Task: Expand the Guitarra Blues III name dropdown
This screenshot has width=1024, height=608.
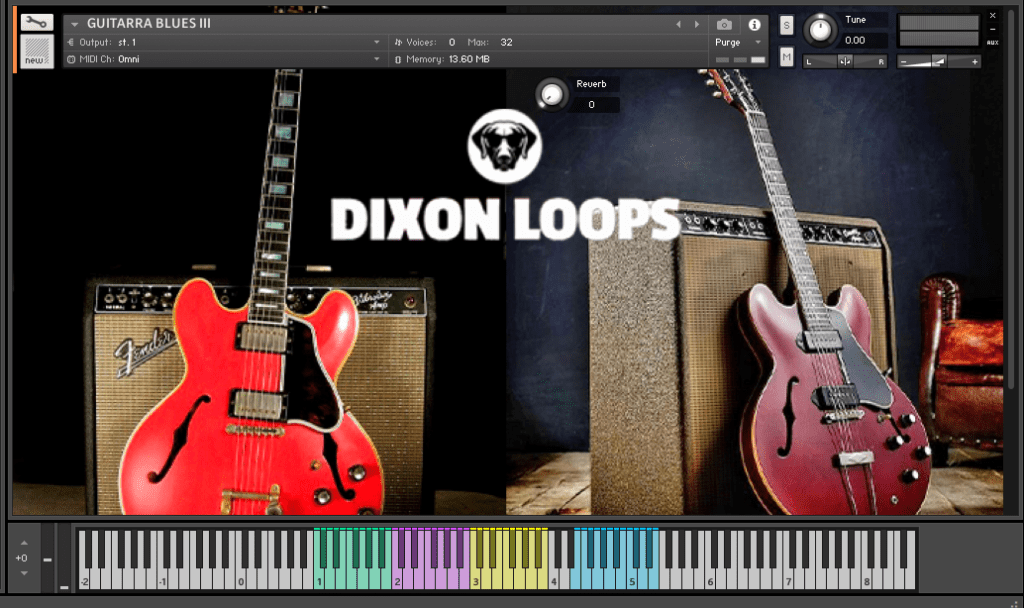Action: click(x=74, y=24)
